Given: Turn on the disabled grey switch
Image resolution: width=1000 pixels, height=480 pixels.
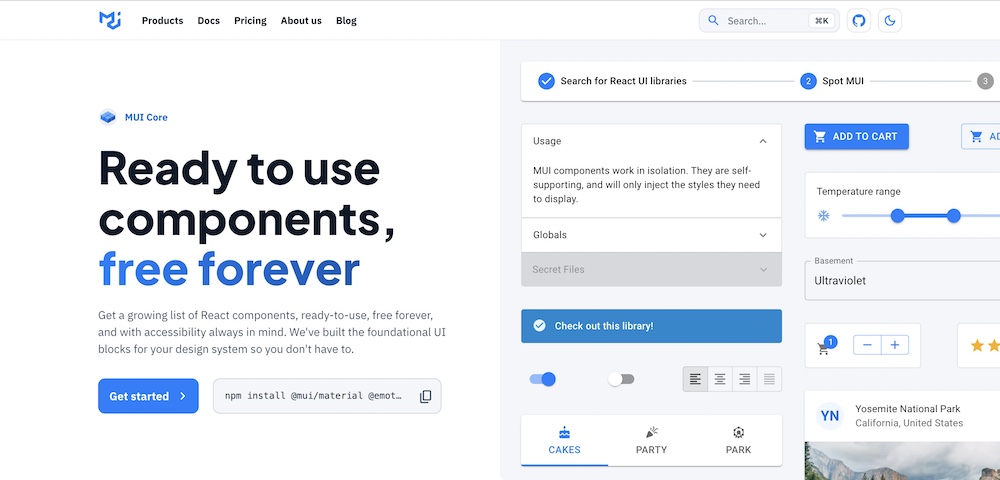Looking at the screenshot, I should tap(621, 379).
